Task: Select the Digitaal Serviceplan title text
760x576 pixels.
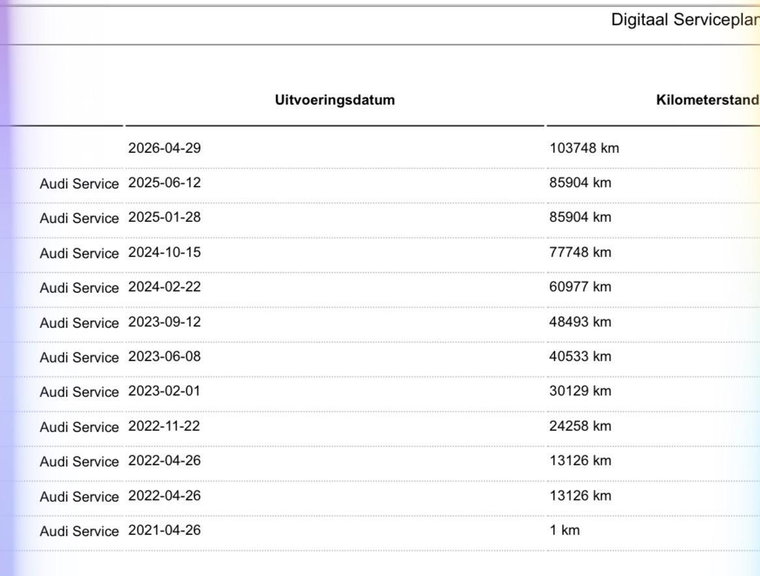Action: [x=685, y=20]
